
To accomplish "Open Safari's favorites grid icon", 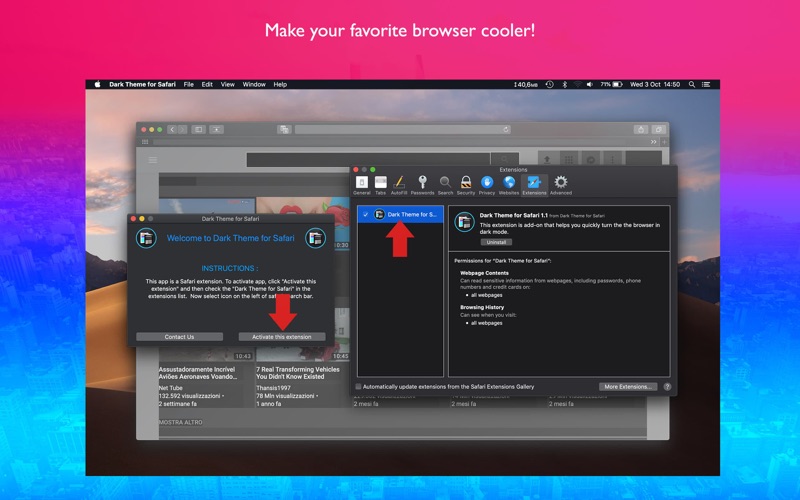I will pos(145,142).
